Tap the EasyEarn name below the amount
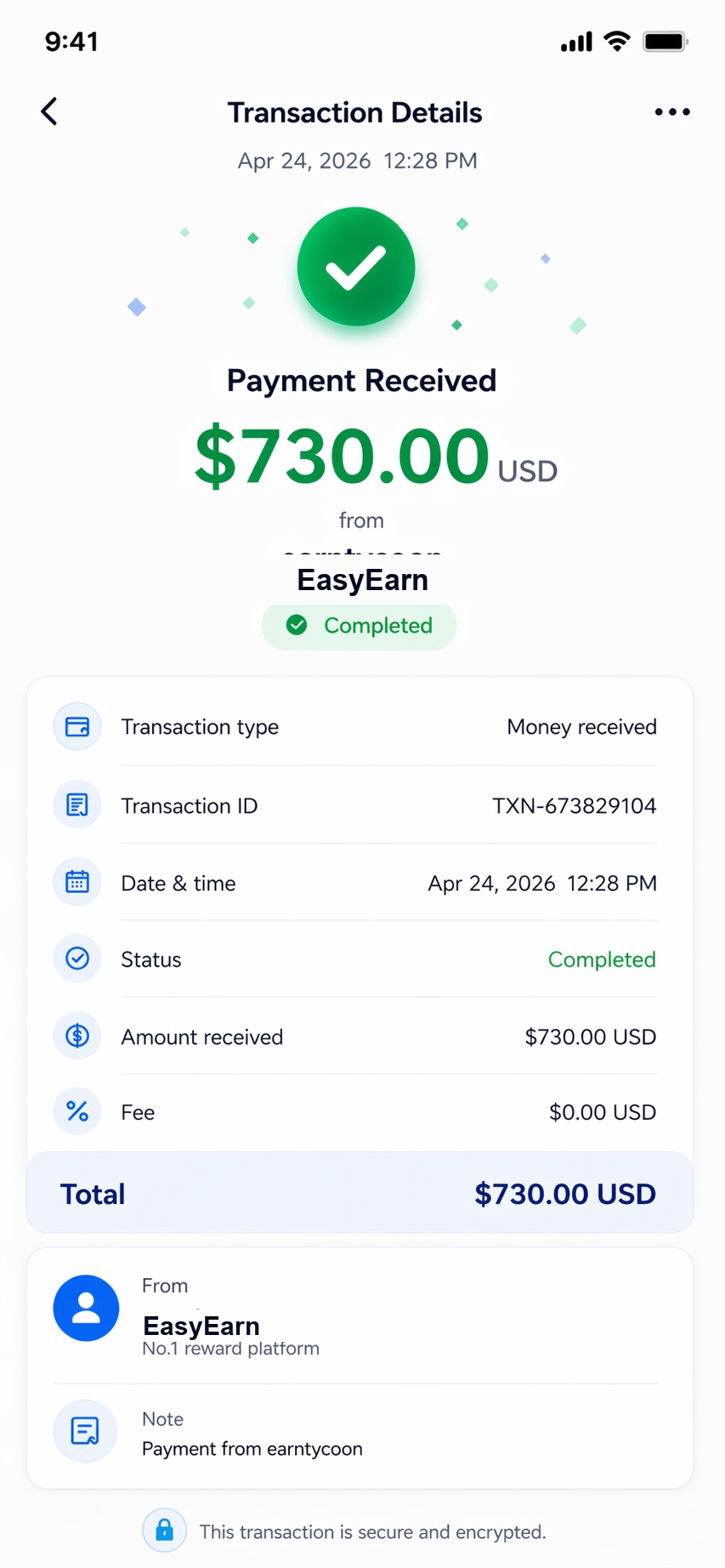Image resolution: width=725 pixels, height=1568 pixels. pyautogui.click(x=362, y=580)
